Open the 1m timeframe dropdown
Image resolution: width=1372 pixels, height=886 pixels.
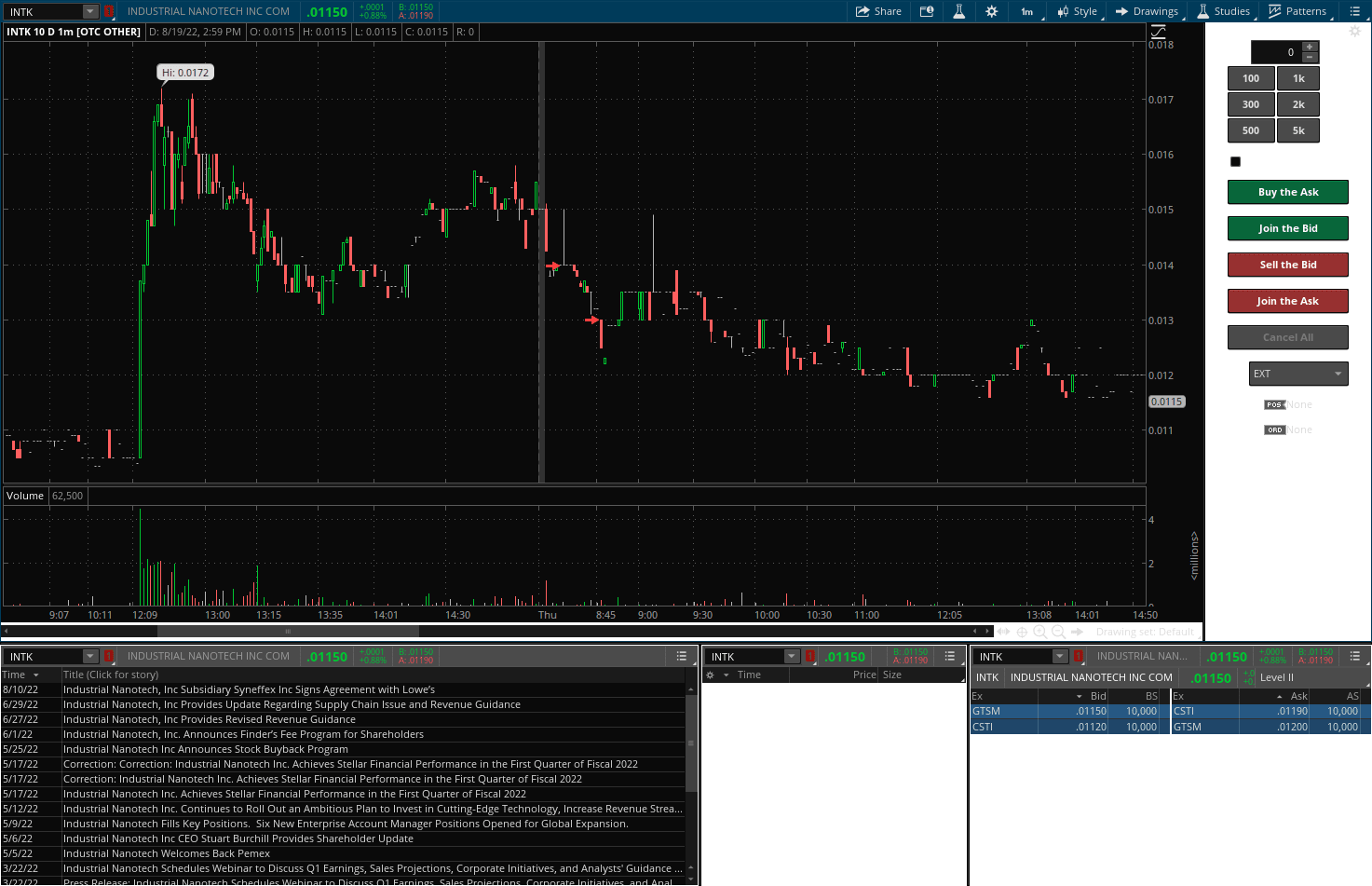[1028, 11]
